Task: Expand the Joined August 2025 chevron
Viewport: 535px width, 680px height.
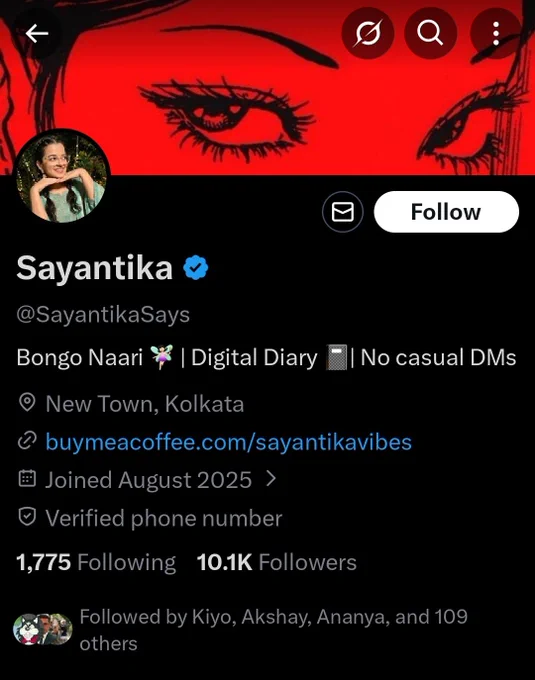Action: coord(271,479)
